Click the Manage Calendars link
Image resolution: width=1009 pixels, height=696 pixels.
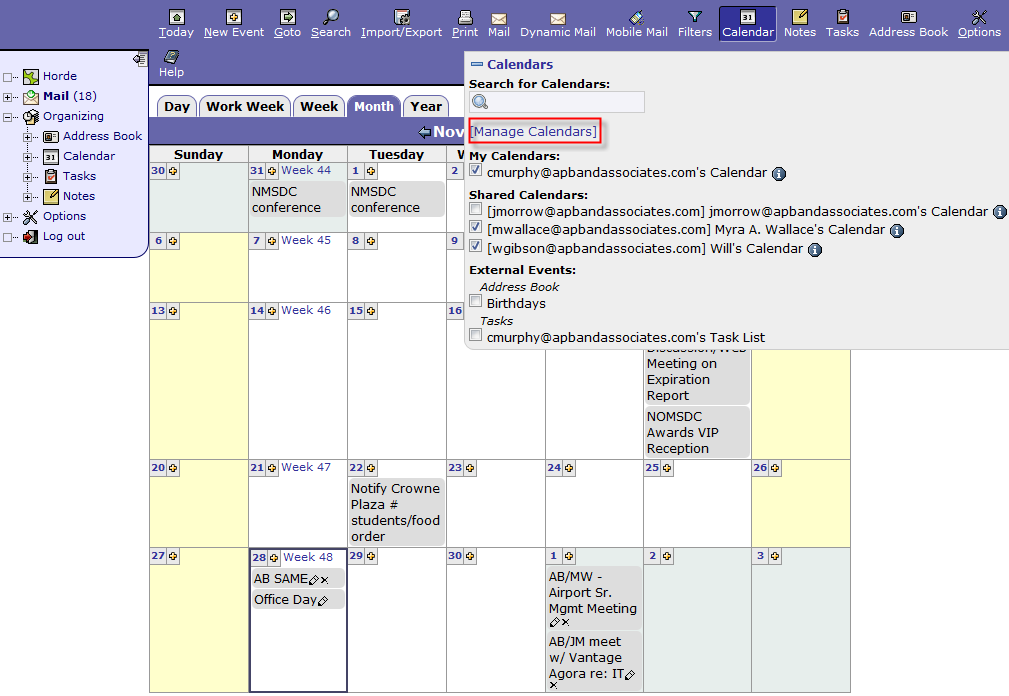(x=534, y=132)
